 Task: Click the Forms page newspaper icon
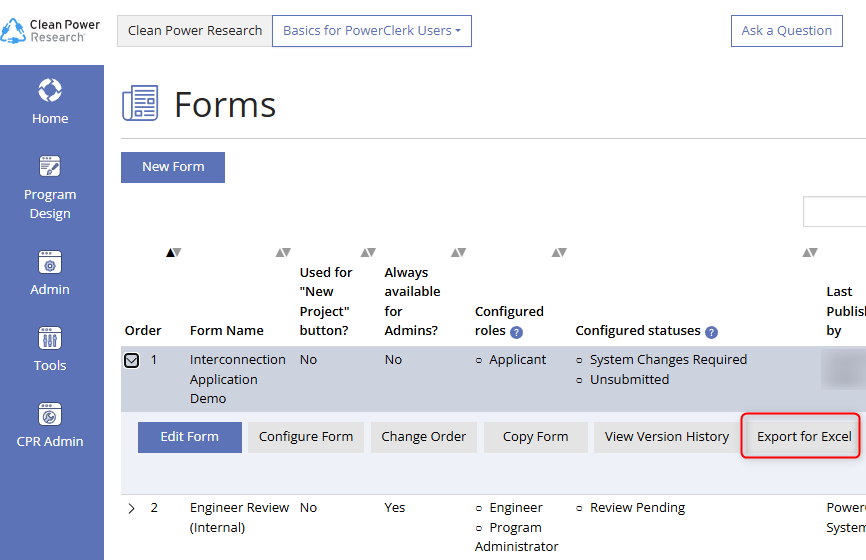pos(140,103)
